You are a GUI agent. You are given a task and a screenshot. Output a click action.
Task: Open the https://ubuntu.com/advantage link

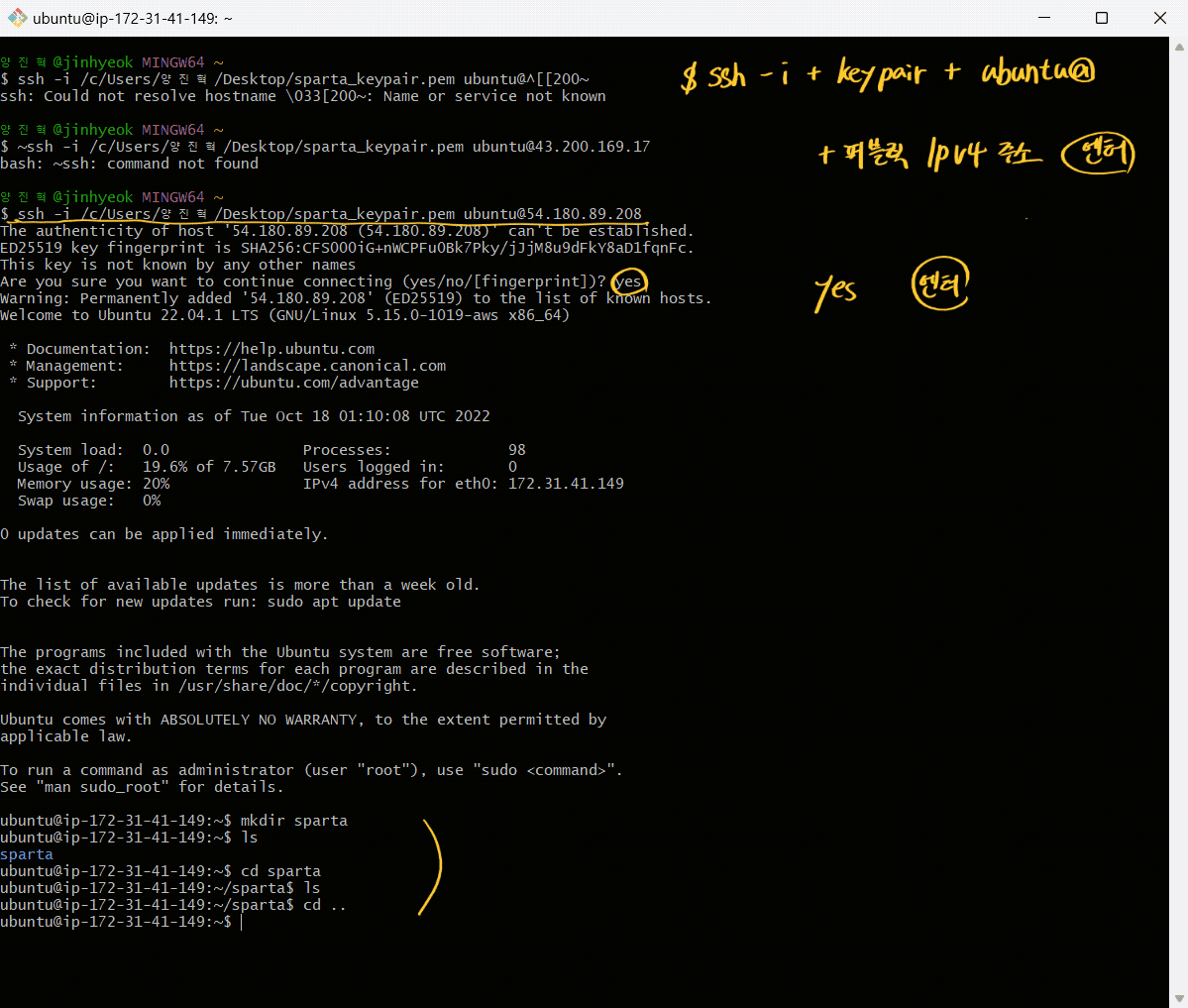294,382
